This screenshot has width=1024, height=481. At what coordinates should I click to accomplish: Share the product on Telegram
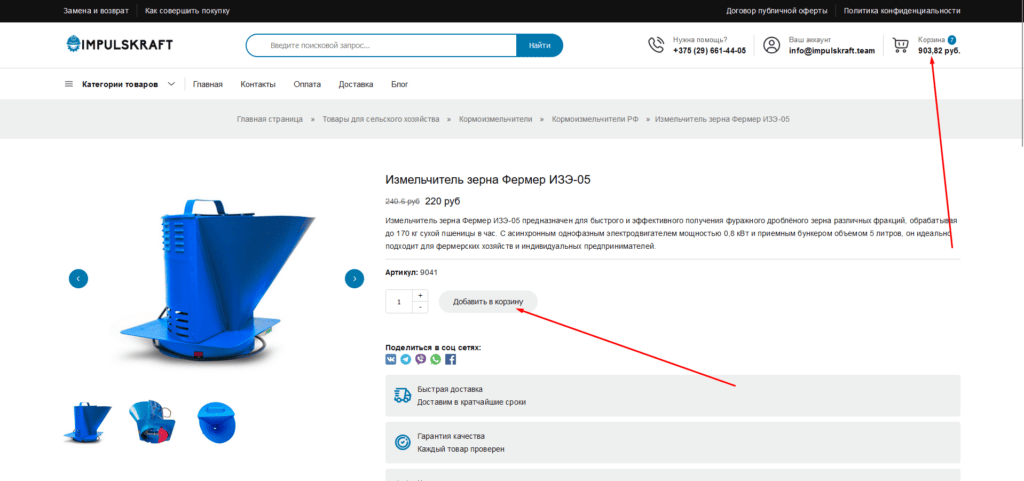click(406, 359)
